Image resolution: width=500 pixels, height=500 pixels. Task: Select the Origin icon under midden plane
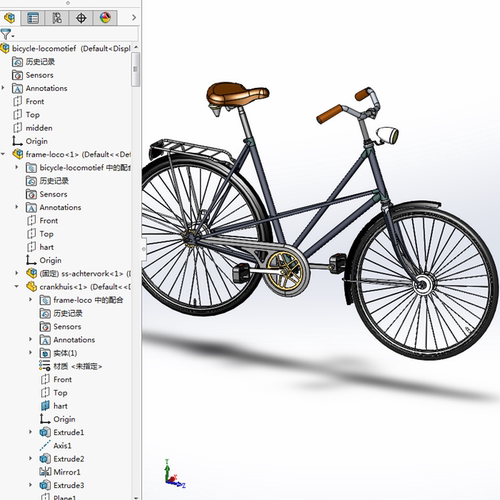click(17, 141)
